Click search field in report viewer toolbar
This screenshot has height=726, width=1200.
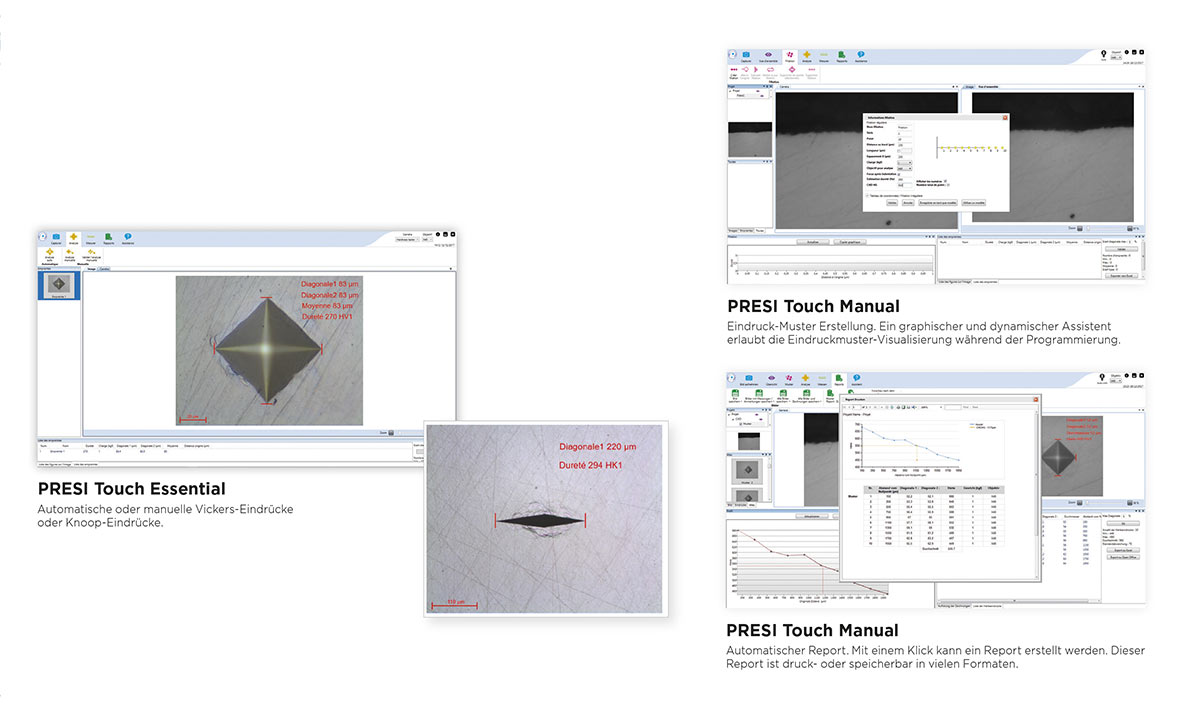point(952,407)
